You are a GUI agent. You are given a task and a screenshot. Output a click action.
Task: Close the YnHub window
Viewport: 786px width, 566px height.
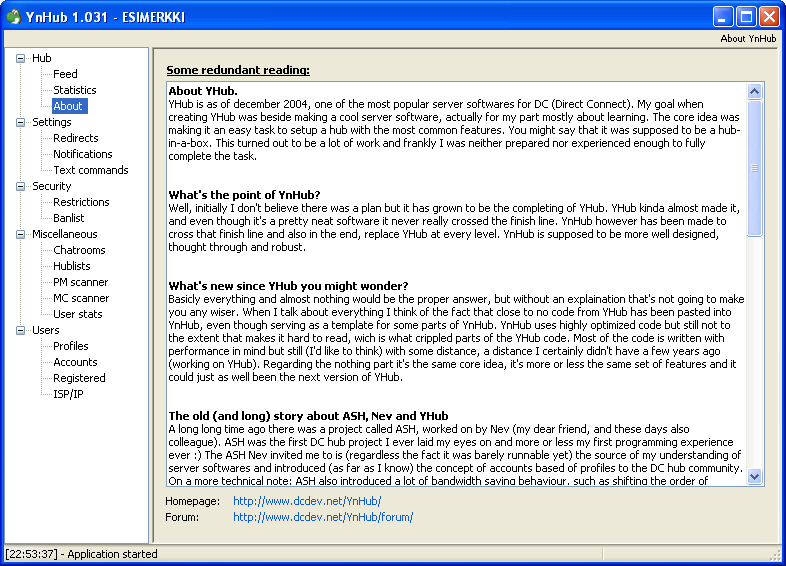[x=769, y=17]
